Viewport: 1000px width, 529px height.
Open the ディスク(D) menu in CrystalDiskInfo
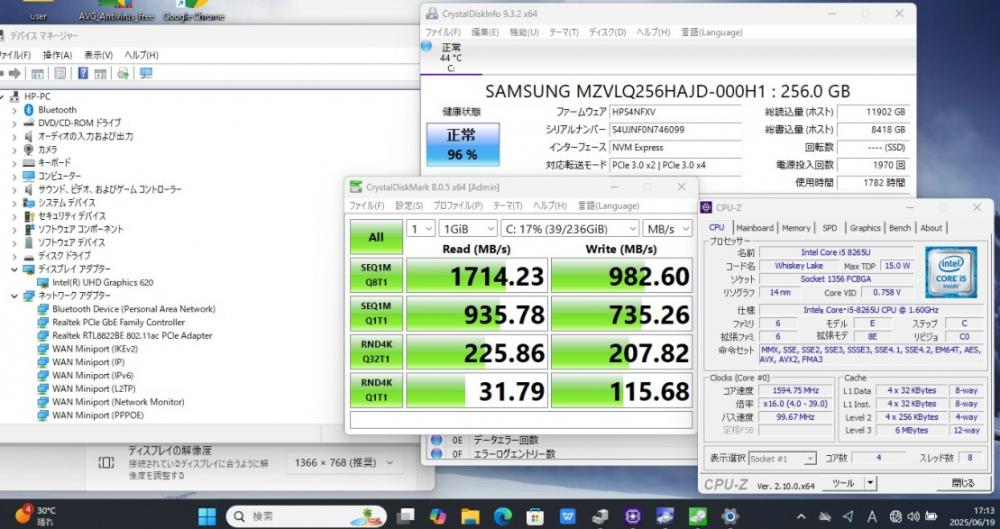(x=607, y=32)
